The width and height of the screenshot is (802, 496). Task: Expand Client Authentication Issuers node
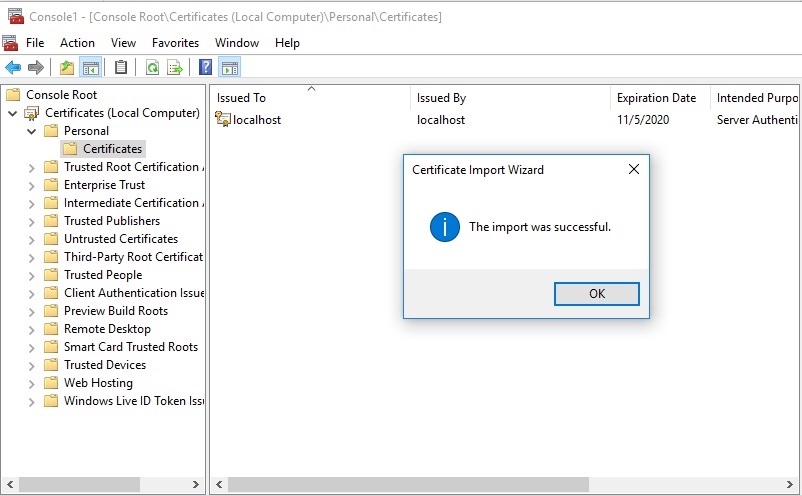coord(32,293)
